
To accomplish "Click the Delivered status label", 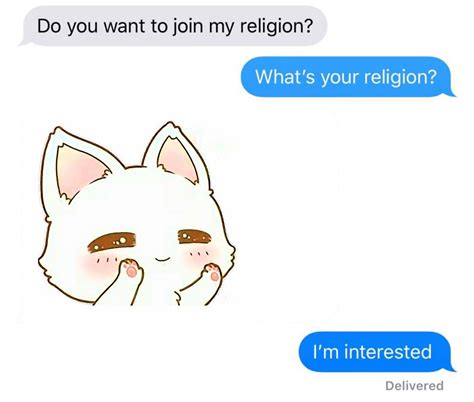I will (x=414, y=386).
